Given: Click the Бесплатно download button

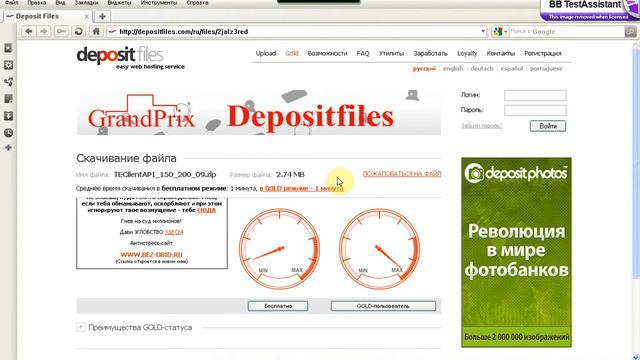Looking at the screenshot, I should pos(278,306).
